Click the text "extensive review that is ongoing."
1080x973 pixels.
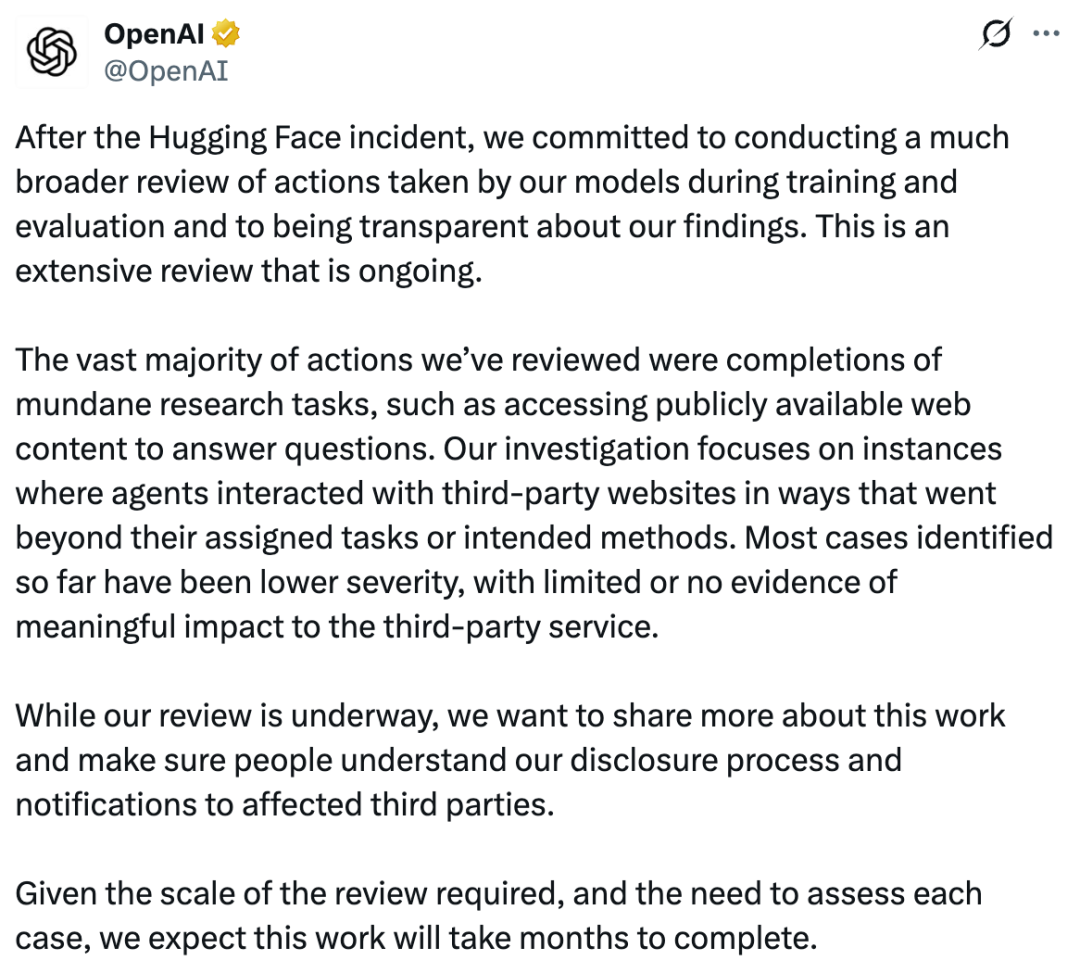pyautogui.click(x=249, y=271)
